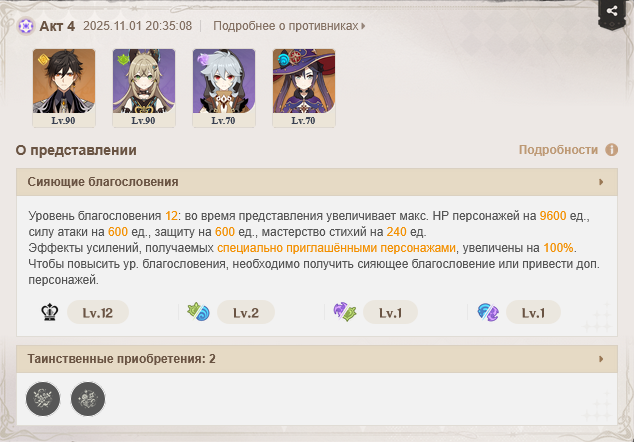Click the first mysterious acquisition round icon
The image size is (634, 442).
coord(43,399)
